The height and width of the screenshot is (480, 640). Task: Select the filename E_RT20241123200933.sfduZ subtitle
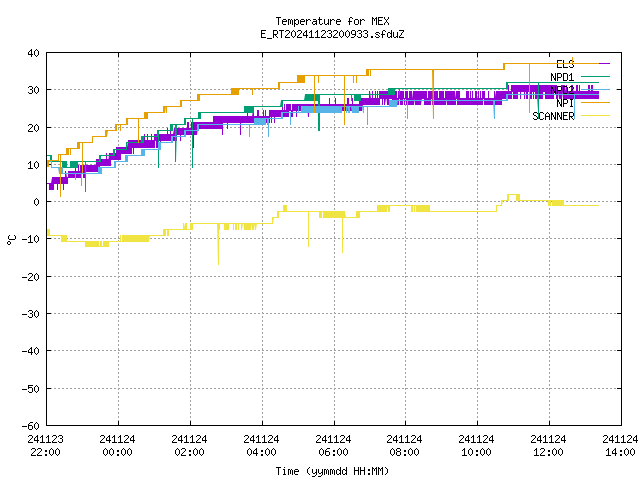pyautogui.click(x=332, y=34)
